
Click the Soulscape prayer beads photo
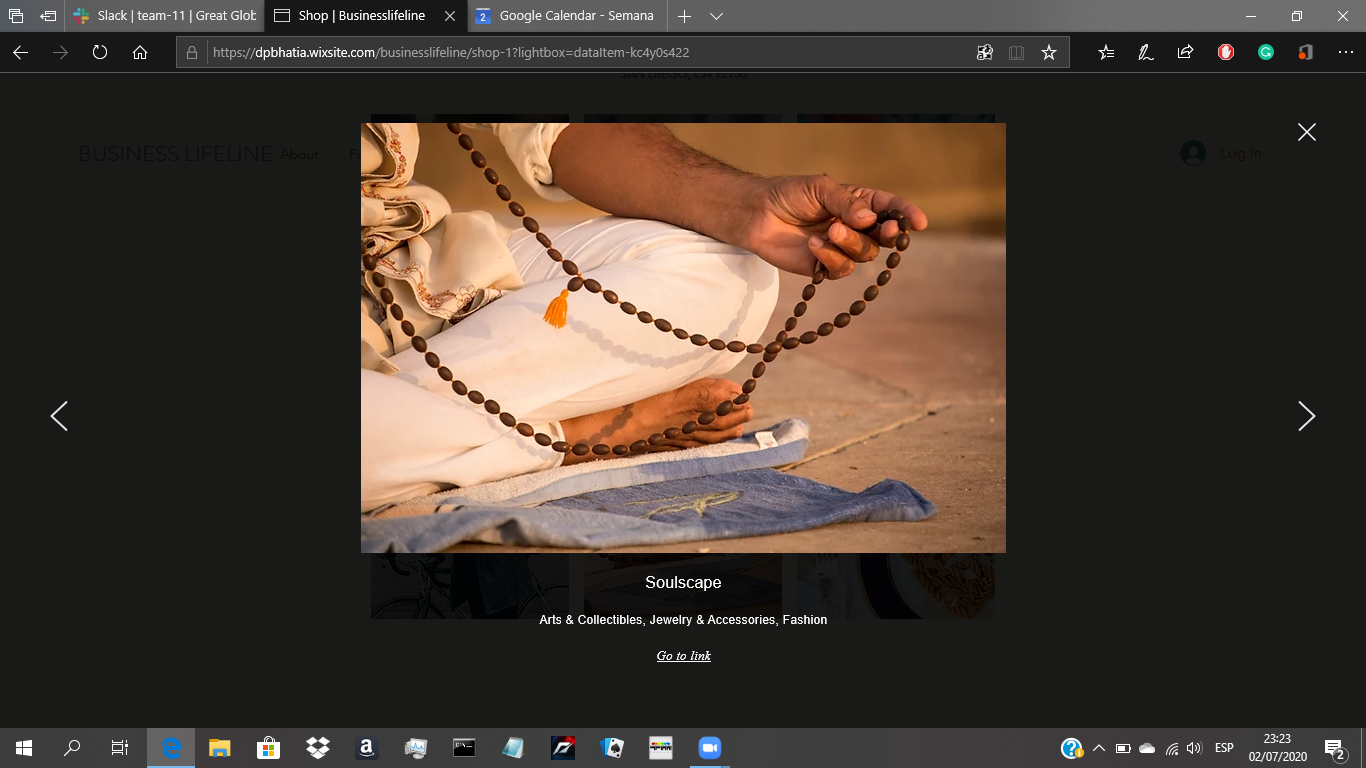[x=683, y=337]
